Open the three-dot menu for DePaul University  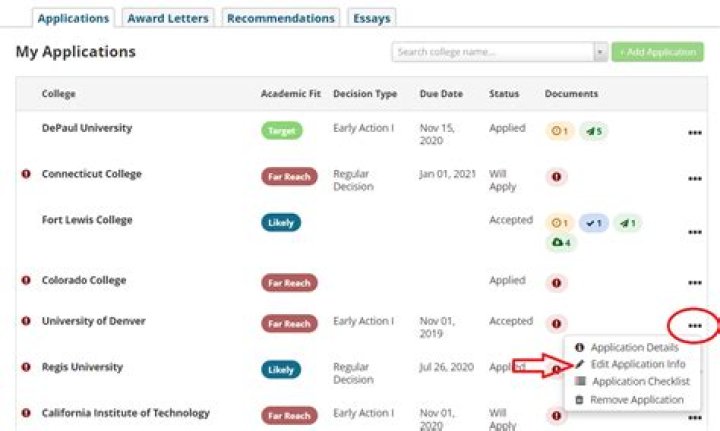click(695, 133)
